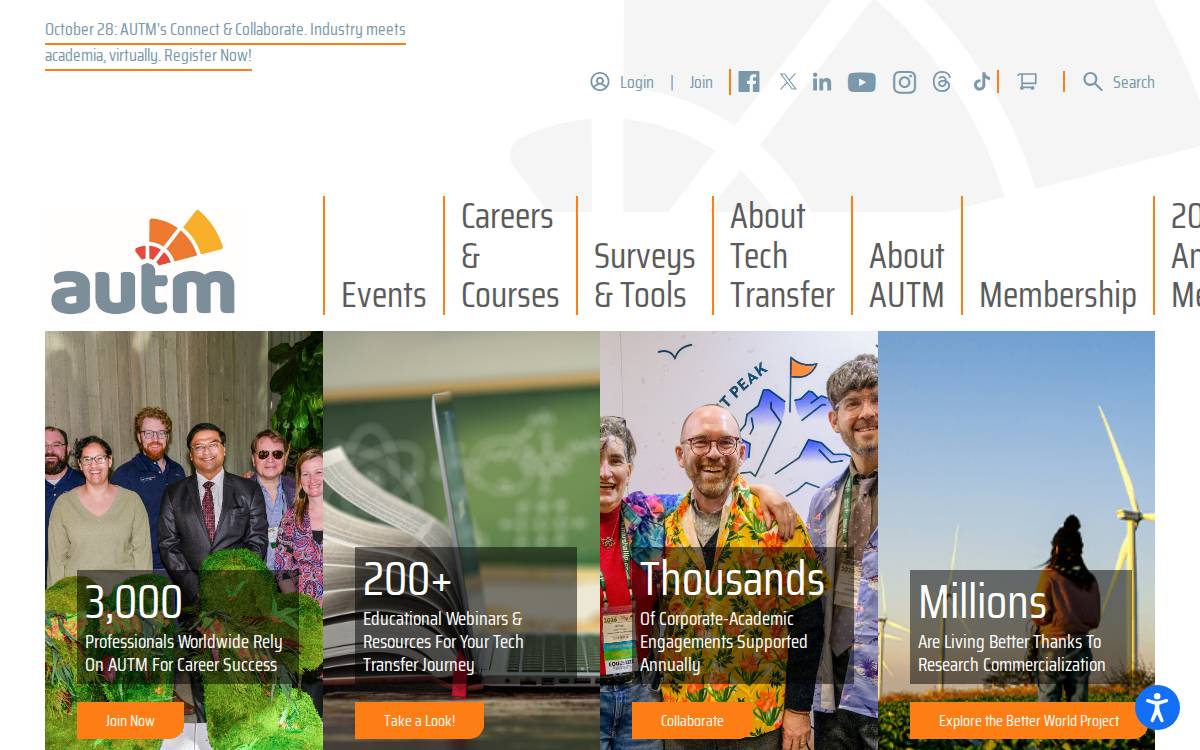
Task: Go to homepage via AUTM logo
Action: click(143, 262)
